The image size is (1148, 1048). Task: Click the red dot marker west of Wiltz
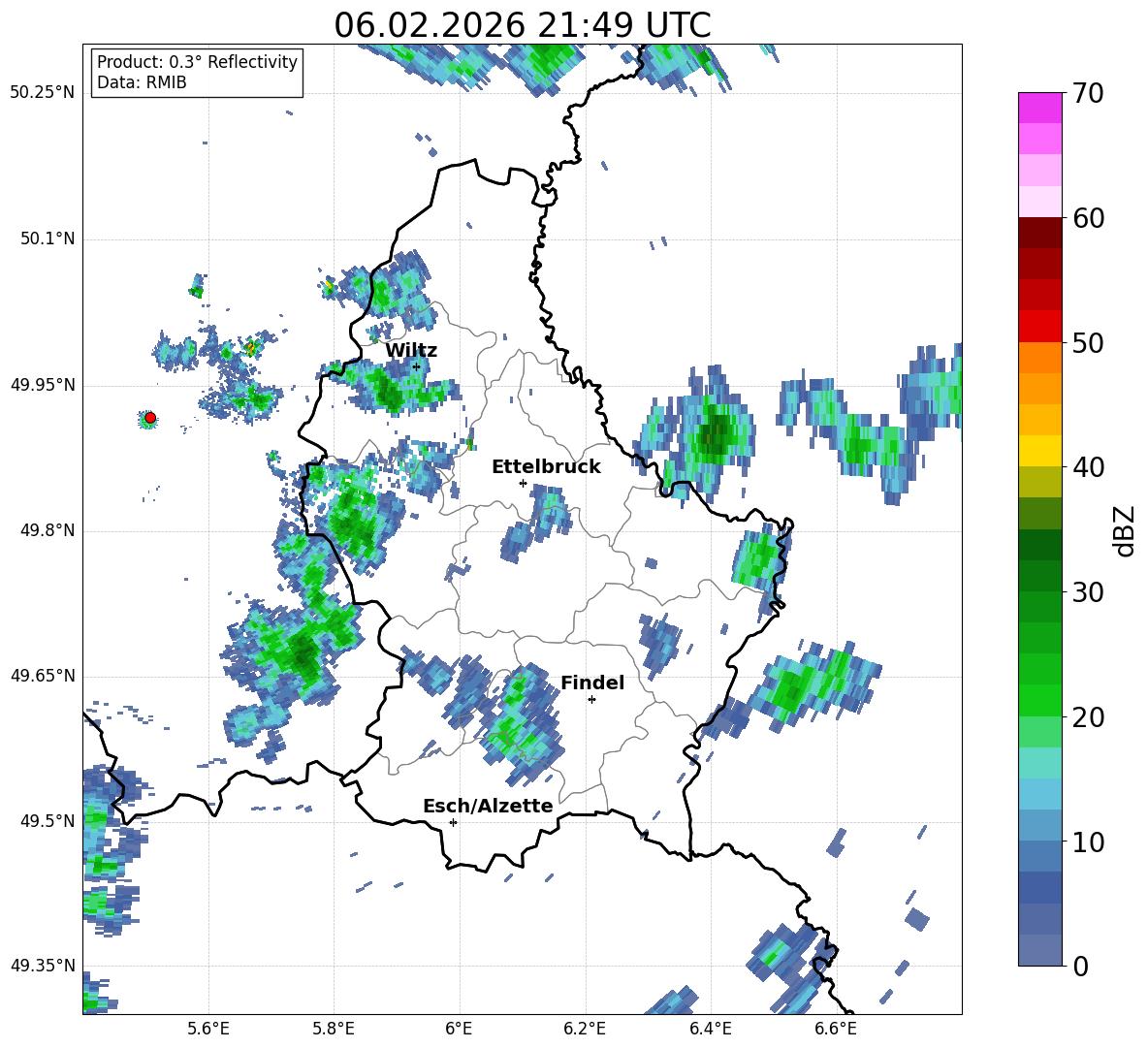[x=150, y=418]
